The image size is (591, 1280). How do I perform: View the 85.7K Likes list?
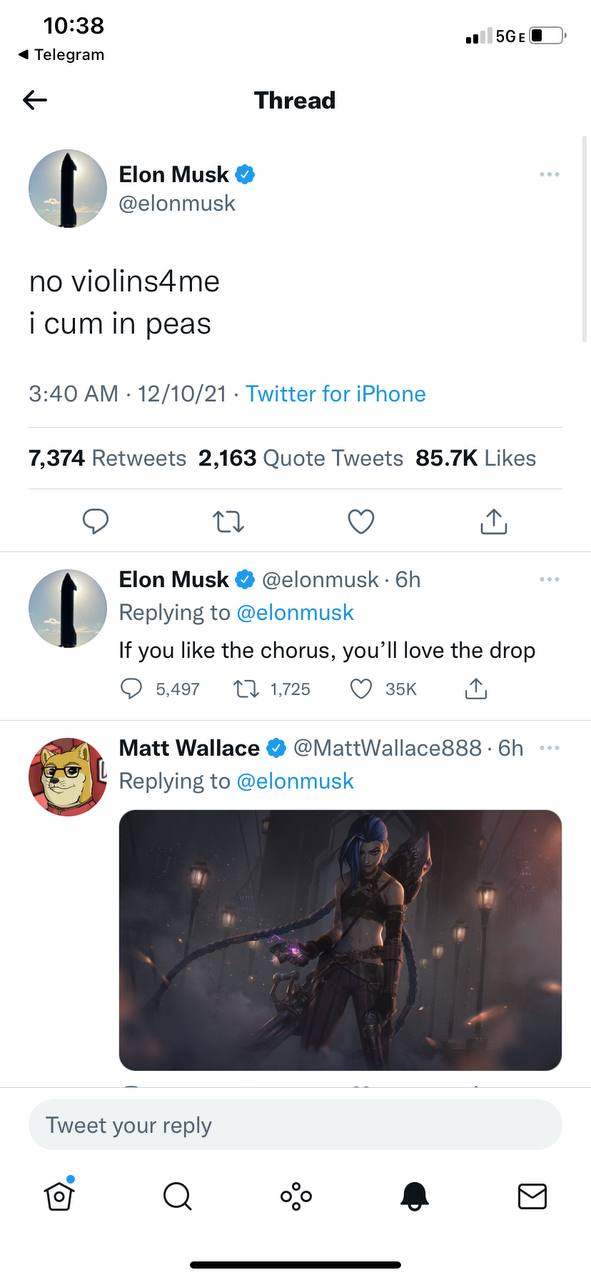(x=476, y=458)
